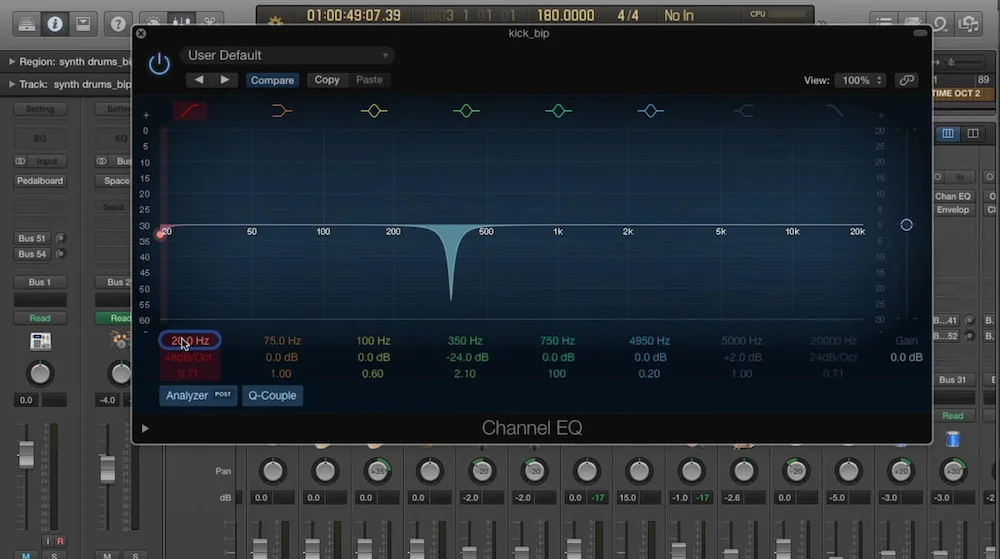1000x559 pixels.
Task: Click the 350 Hz frequency value
Action: point(465,341)
